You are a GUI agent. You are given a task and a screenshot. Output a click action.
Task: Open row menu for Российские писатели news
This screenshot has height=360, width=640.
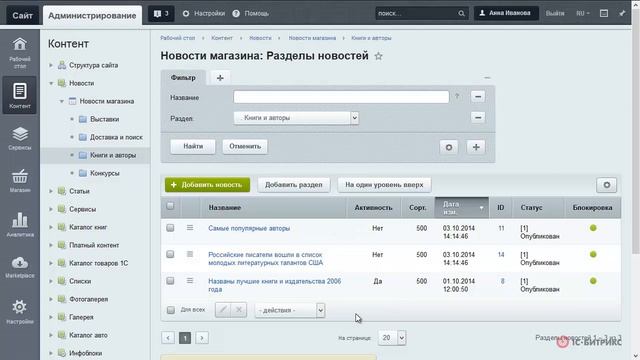pyautogui.click(x=190, y=254)
